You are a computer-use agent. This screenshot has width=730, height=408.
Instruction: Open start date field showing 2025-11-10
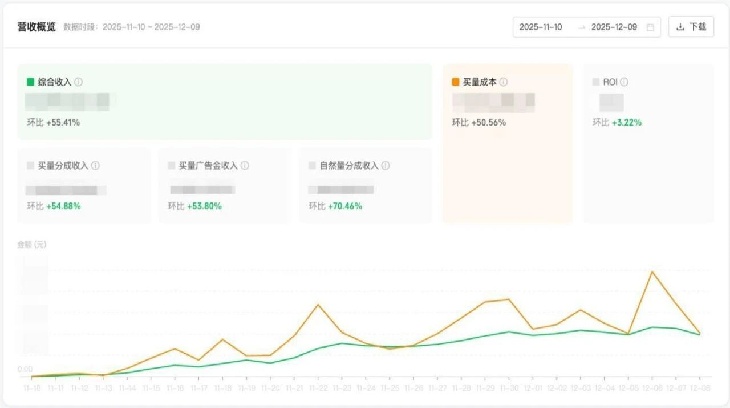pos(544,27)
